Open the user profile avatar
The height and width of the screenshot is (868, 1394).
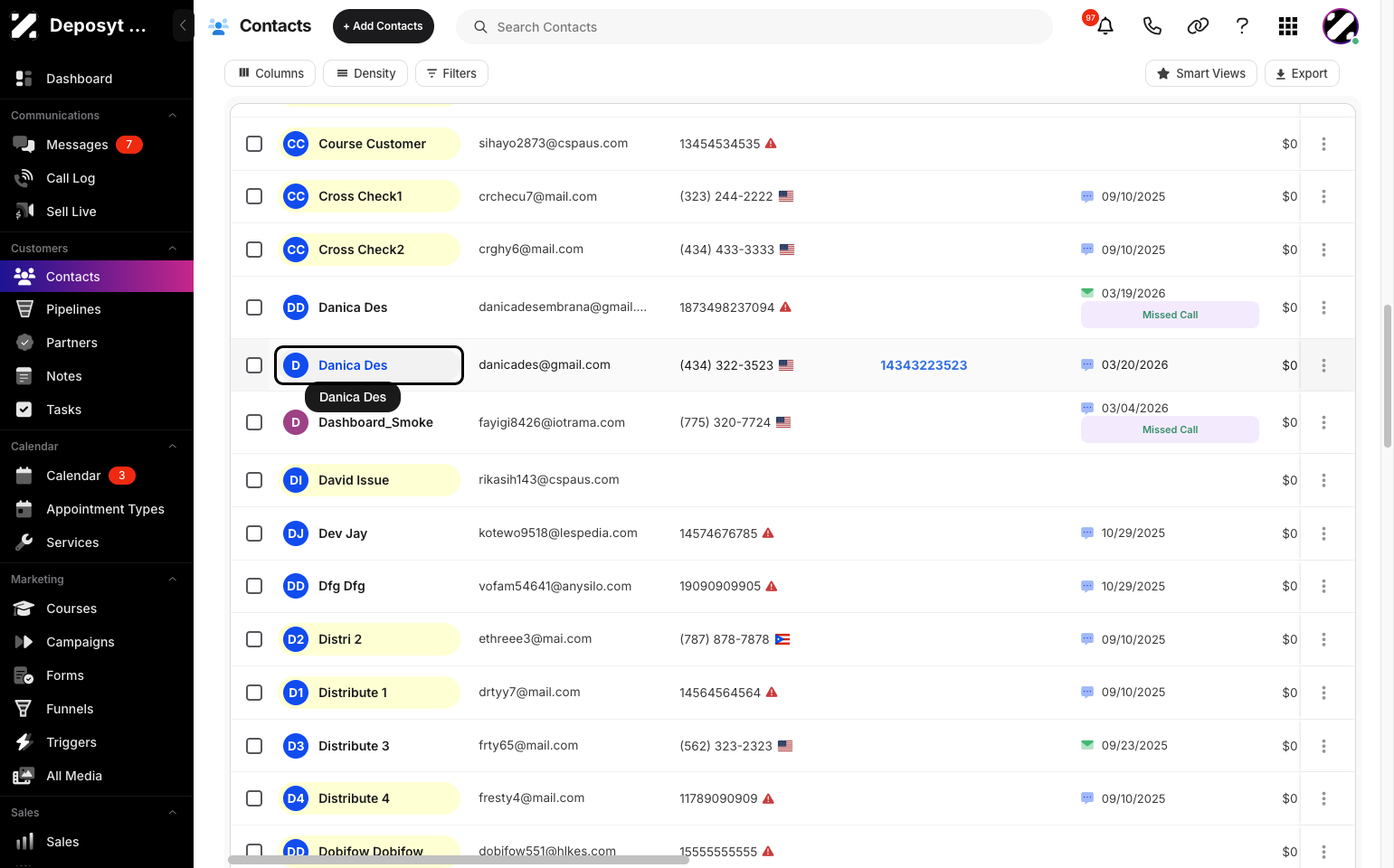(x=1341, y=26)
